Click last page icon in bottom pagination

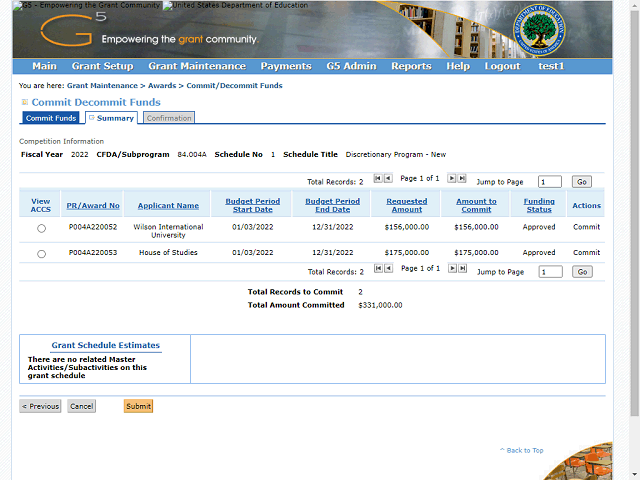tap(462, 268)
